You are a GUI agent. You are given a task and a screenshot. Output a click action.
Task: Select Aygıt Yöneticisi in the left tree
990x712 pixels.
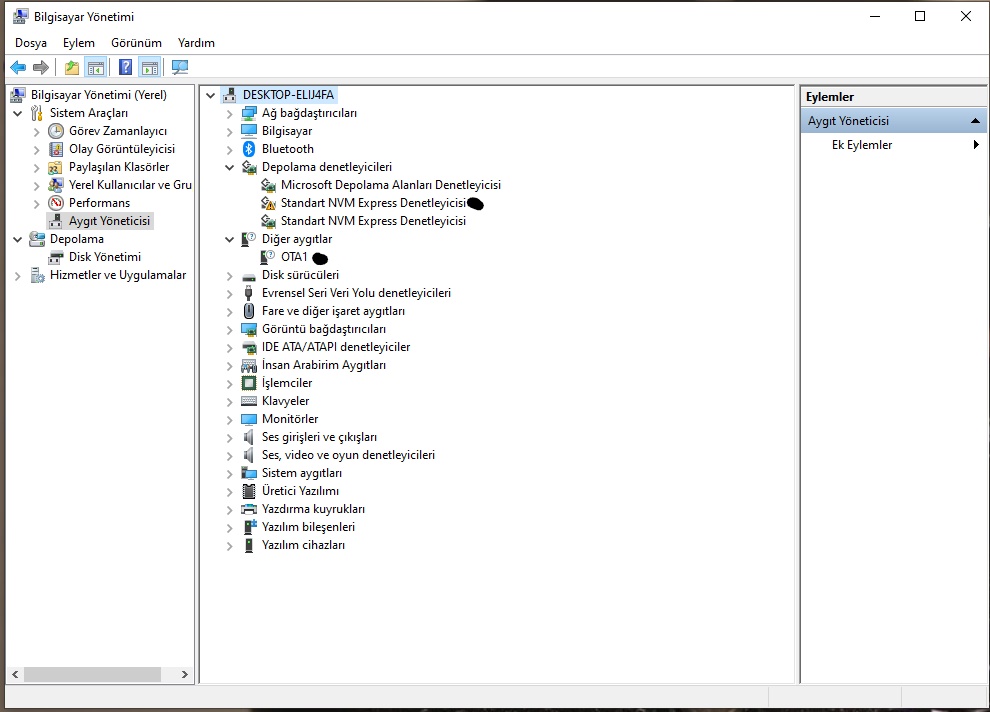[109, 221]
